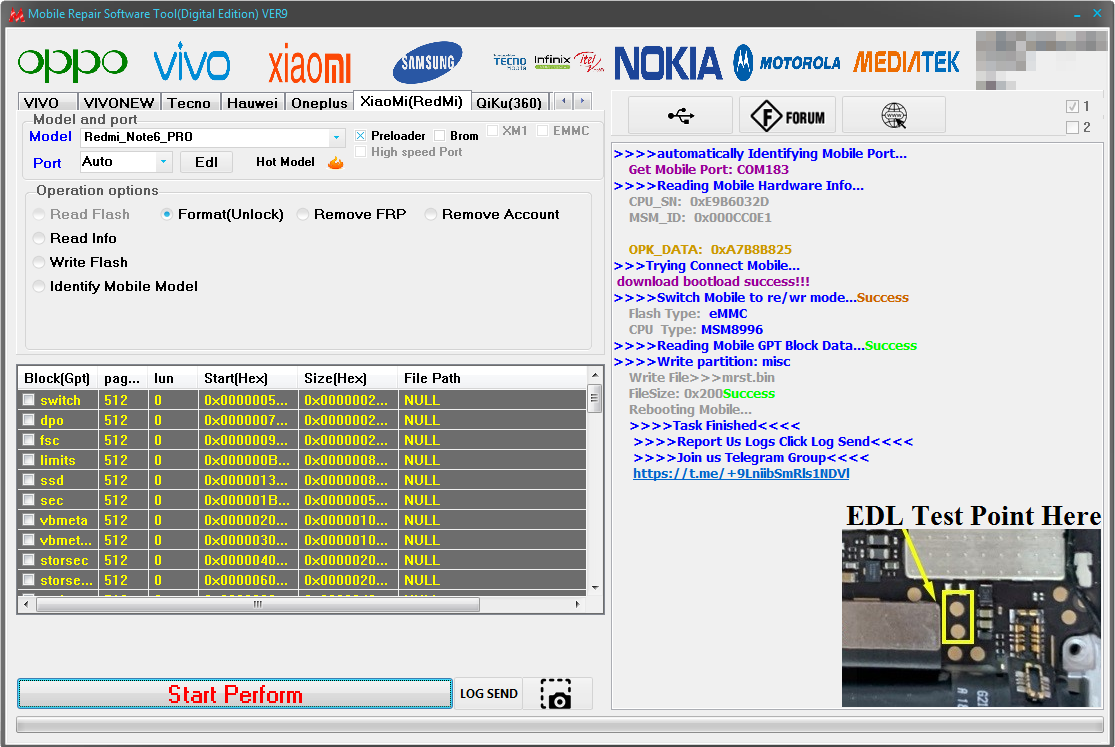Choose the Motorola brand logo
1115x747 pixels.
(x=787, y=63)
